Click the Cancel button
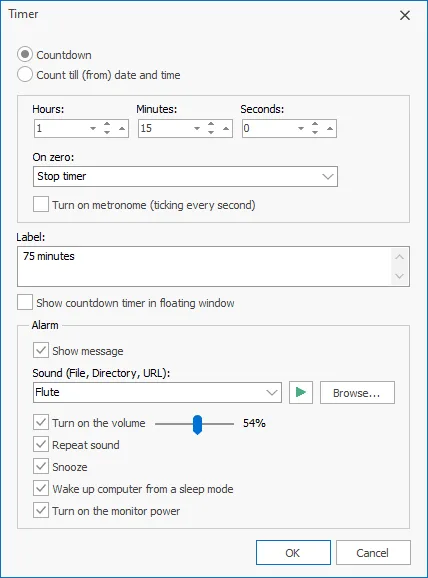 pyautogui.click(x=373, y=553)
